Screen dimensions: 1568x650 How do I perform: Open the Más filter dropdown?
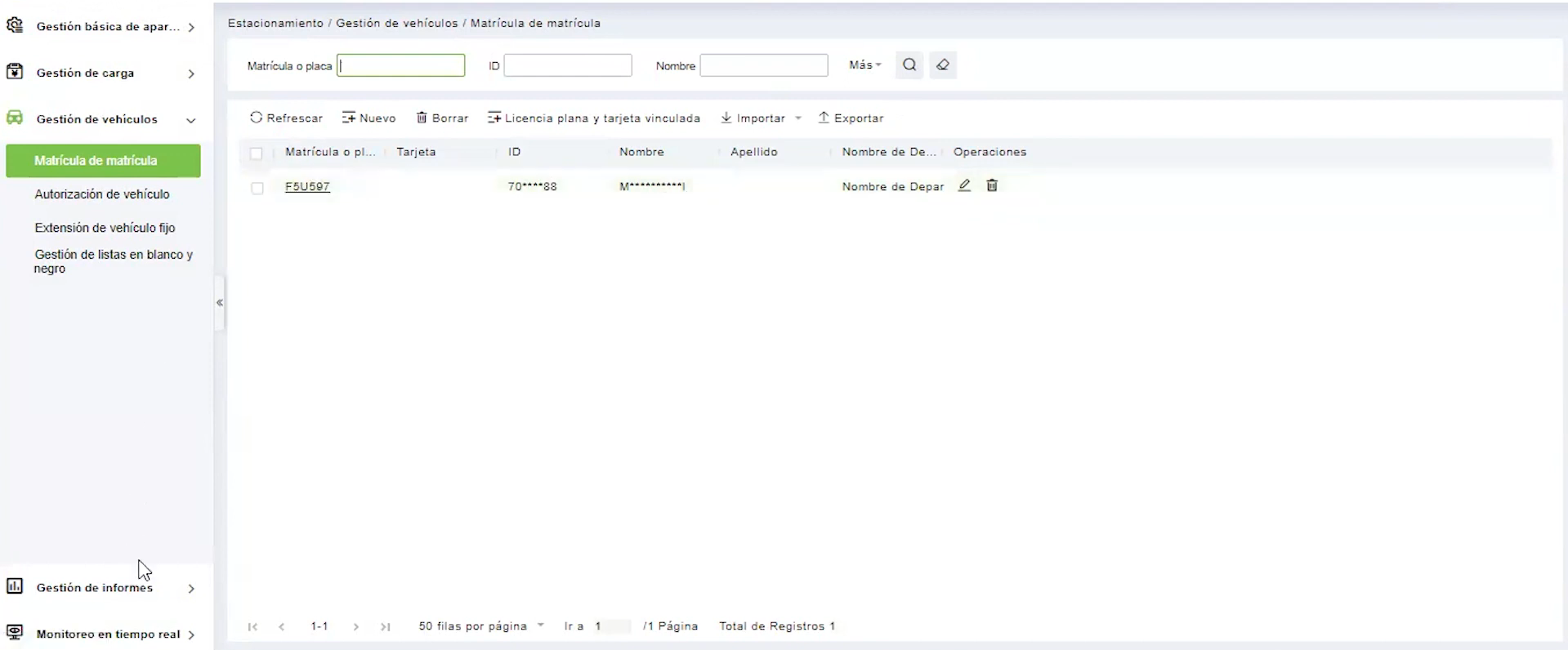865,65
